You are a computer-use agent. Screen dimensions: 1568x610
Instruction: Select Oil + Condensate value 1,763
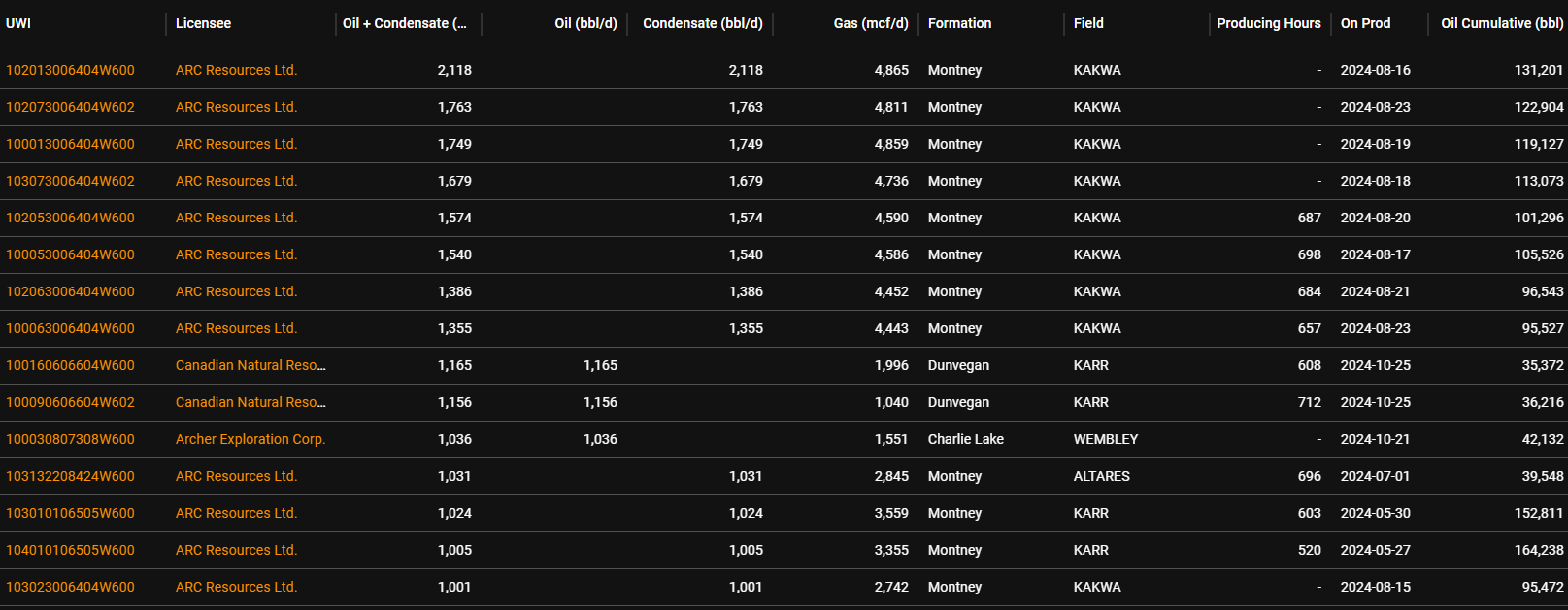(454, 107)
